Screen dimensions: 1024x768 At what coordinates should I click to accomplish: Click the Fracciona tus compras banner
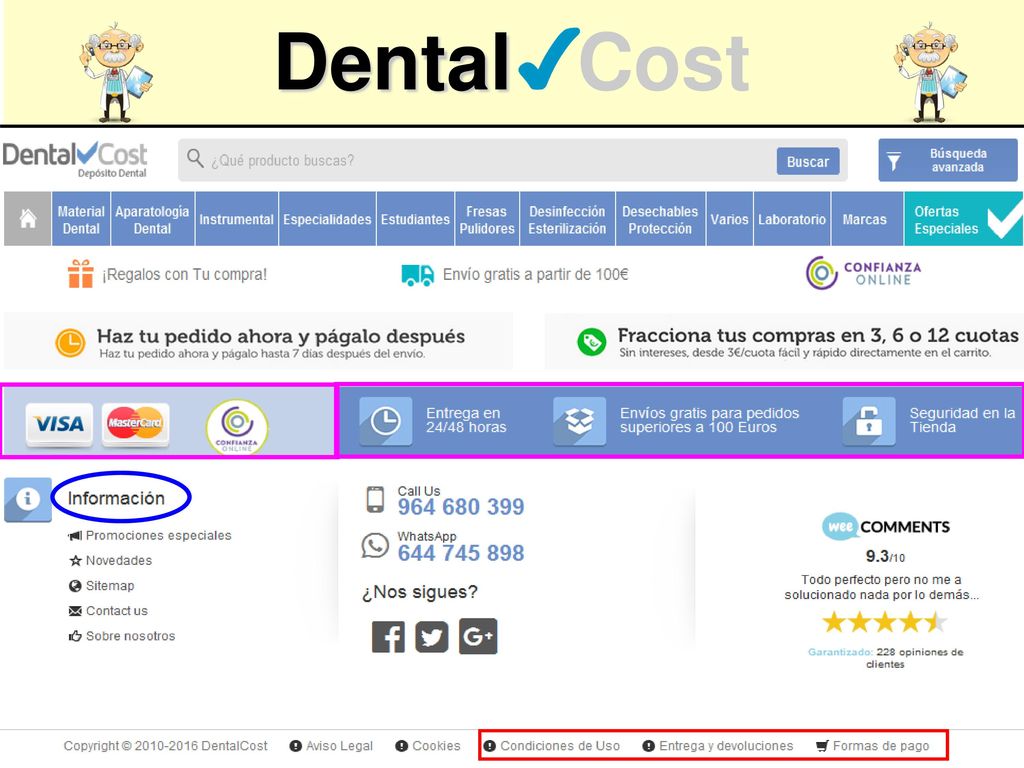click(784, 341)
